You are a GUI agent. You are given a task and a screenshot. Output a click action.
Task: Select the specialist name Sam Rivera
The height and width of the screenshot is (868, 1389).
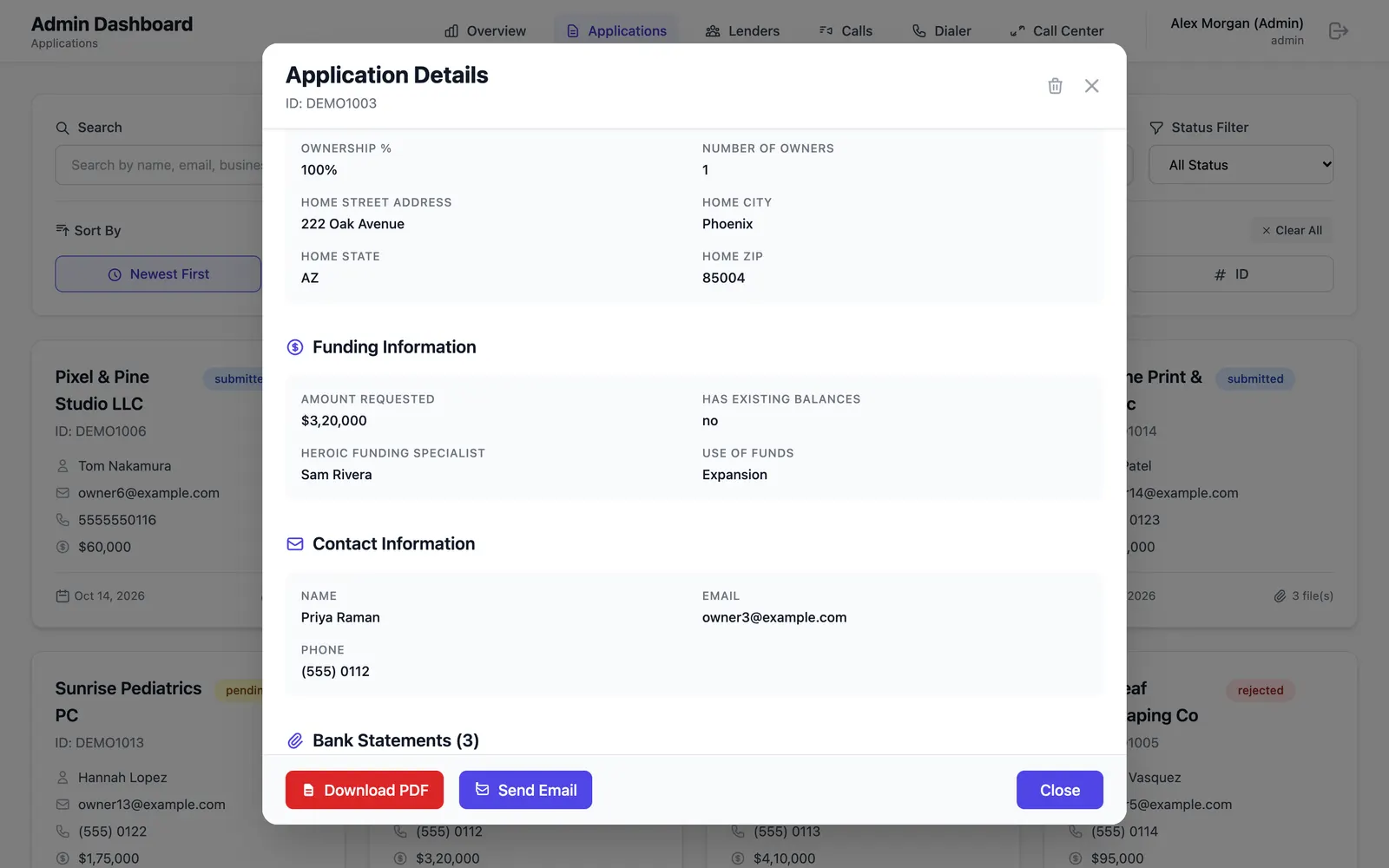click(337, 475)
